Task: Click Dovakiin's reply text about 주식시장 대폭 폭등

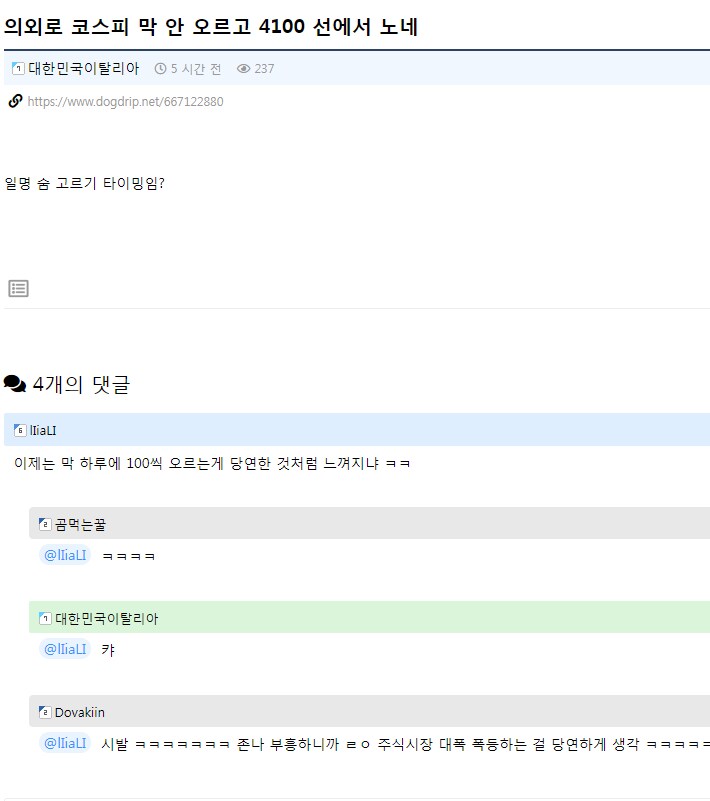Action: 406,744
